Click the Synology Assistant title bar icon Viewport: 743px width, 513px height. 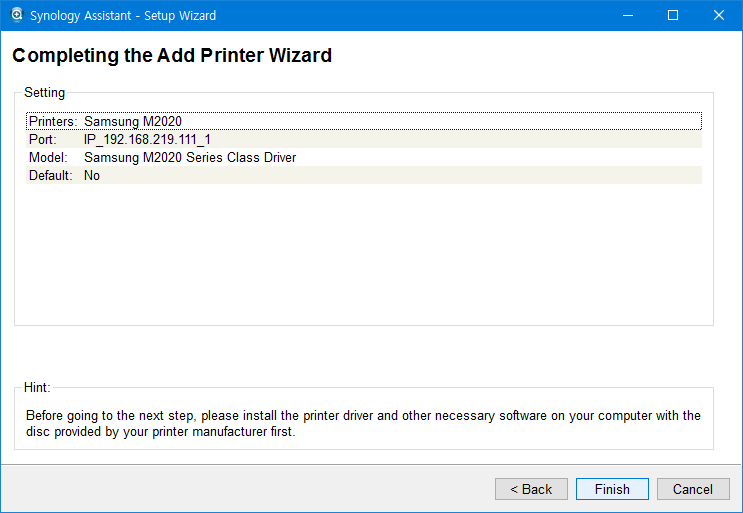click(16, 15)
